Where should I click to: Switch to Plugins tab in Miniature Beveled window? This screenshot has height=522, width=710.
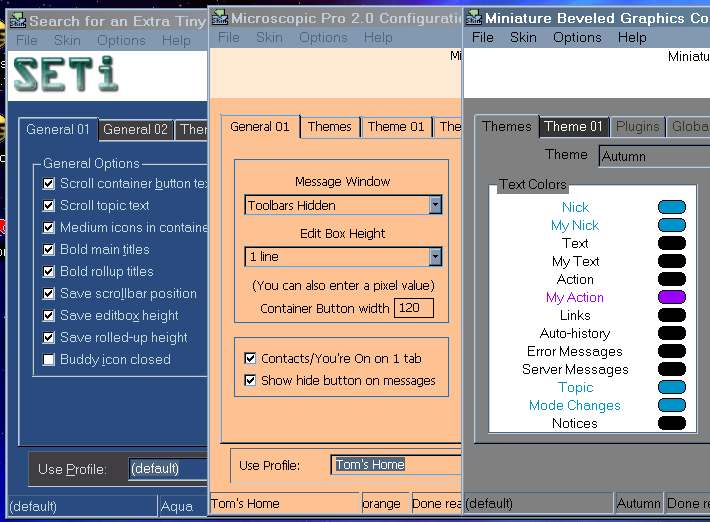tap(638, 126)
